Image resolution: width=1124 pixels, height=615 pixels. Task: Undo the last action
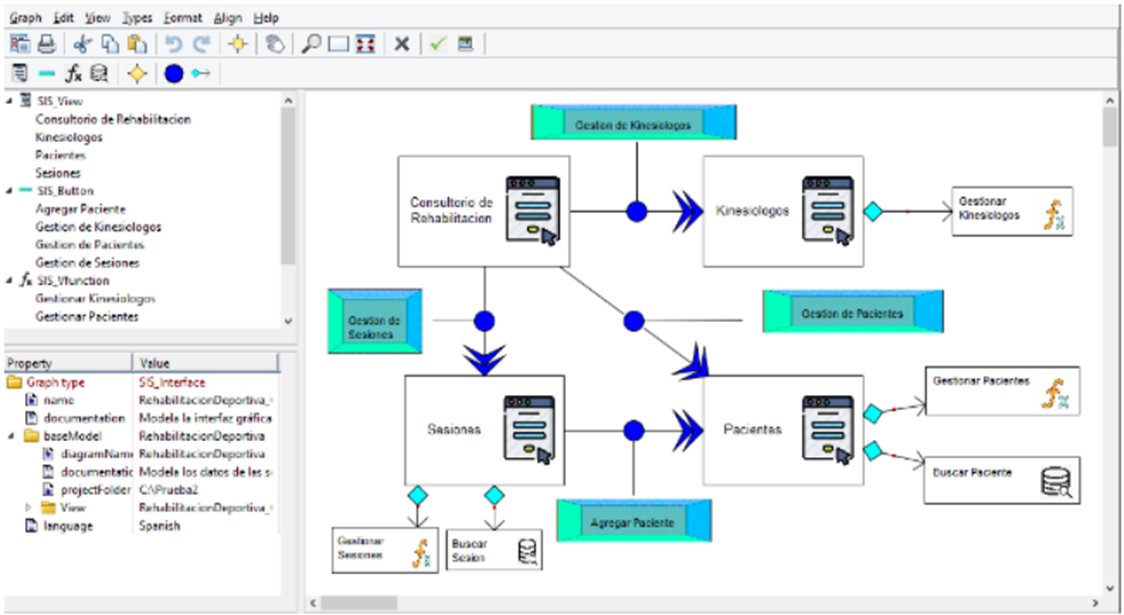pos(173,44)
